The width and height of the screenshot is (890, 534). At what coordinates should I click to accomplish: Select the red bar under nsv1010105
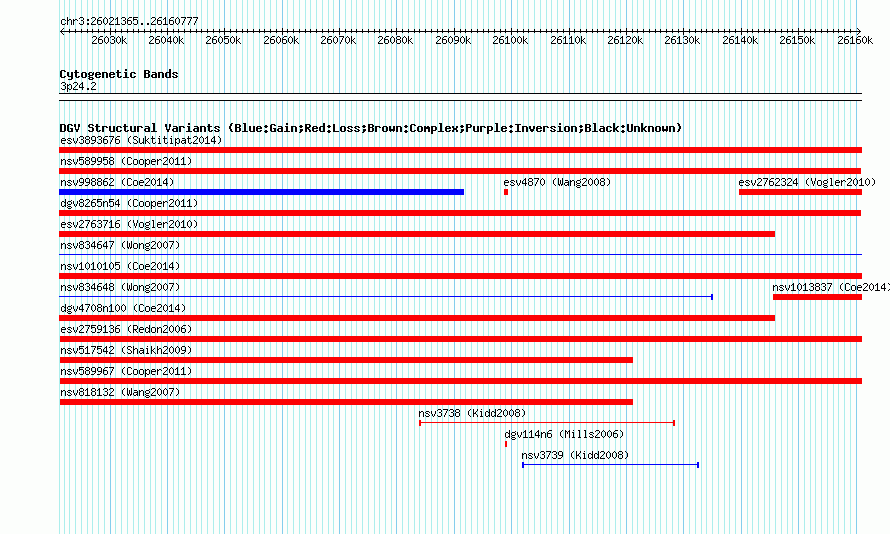pyautogui.click(x=460, y=276)
